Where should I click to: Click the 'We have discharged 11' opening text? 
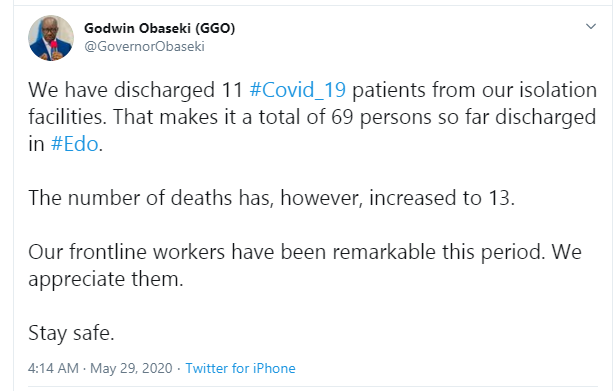136,90
